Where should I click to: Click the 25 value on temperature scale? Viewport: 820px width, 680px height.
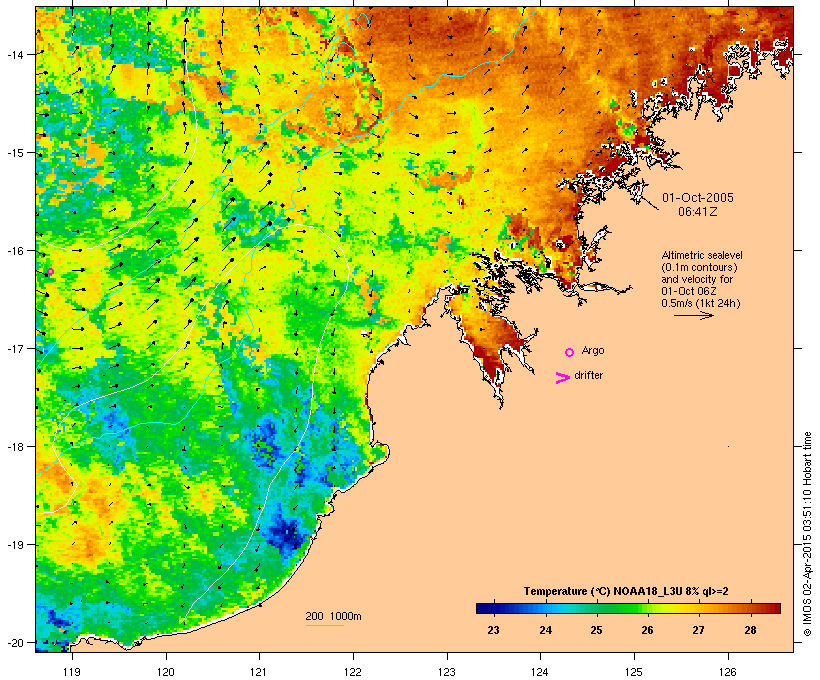[x=596, y=630]
